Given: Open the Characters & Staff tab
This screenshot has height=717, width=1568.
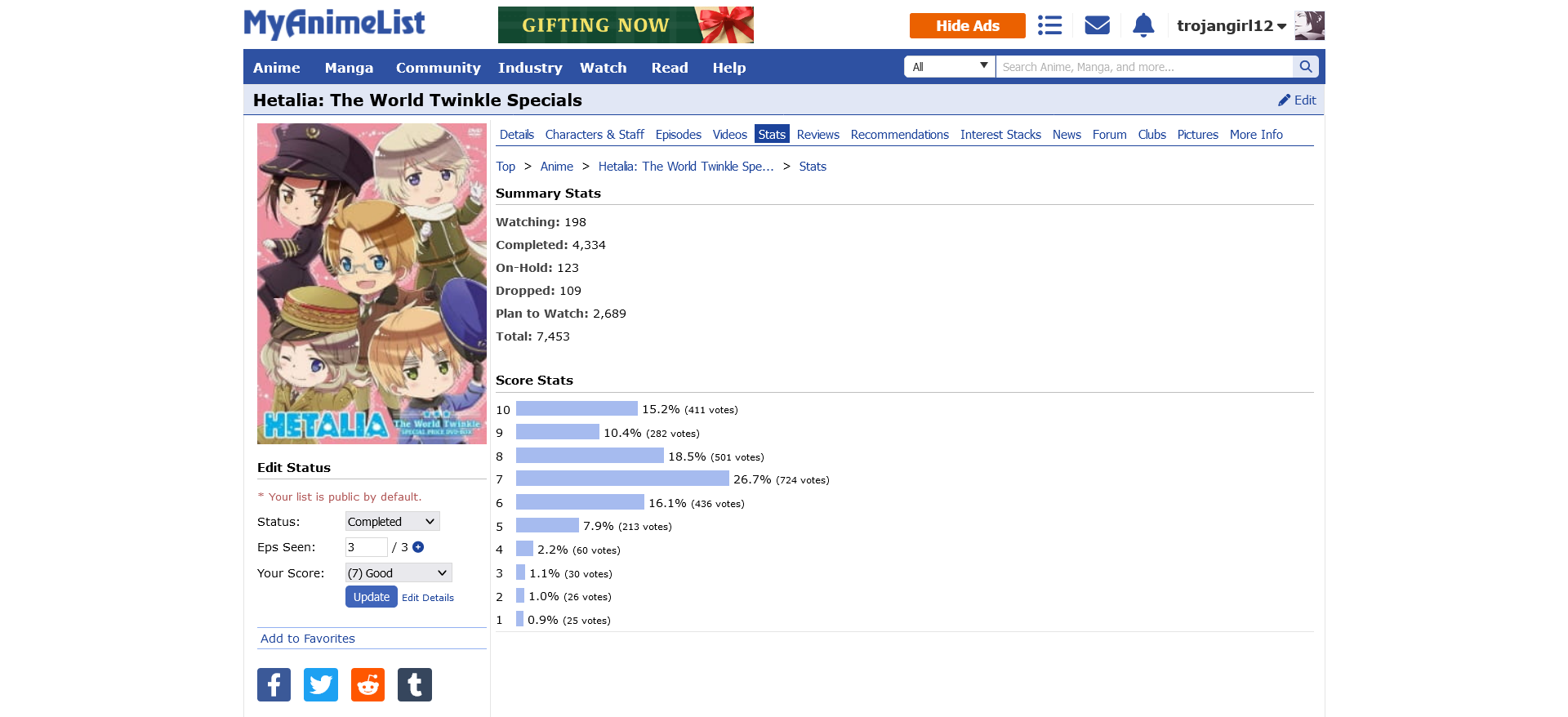Looking at the screenshot, I should coord(595,135).
